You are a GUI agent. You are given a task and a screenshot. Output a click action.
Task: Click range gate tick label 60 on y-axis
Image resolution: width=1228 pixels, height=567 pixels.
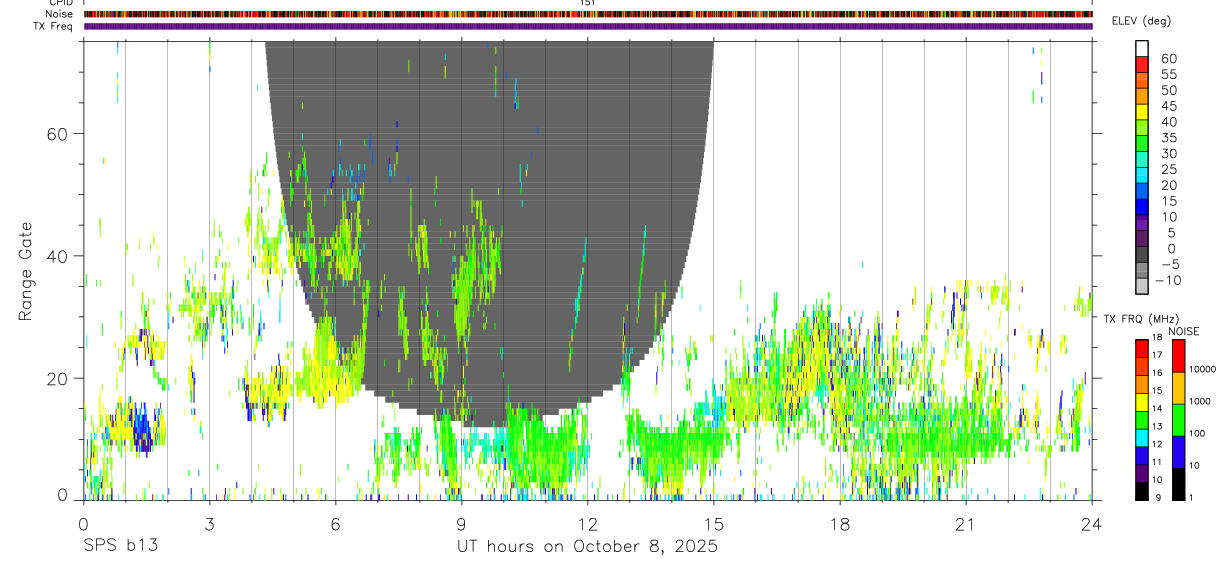point(59,133)
